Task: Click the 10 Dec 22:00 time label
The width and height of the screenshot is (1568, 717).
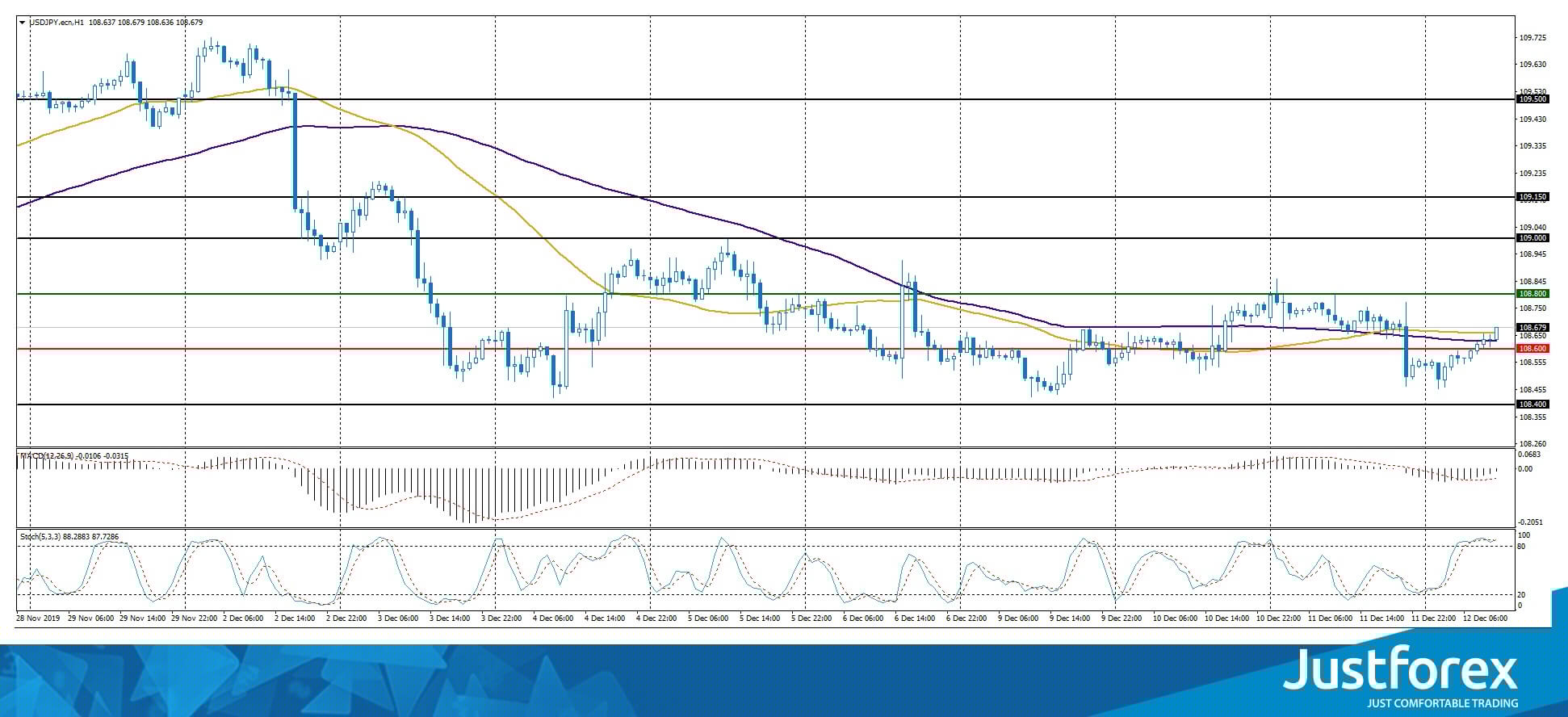Action: [1278, 618]
